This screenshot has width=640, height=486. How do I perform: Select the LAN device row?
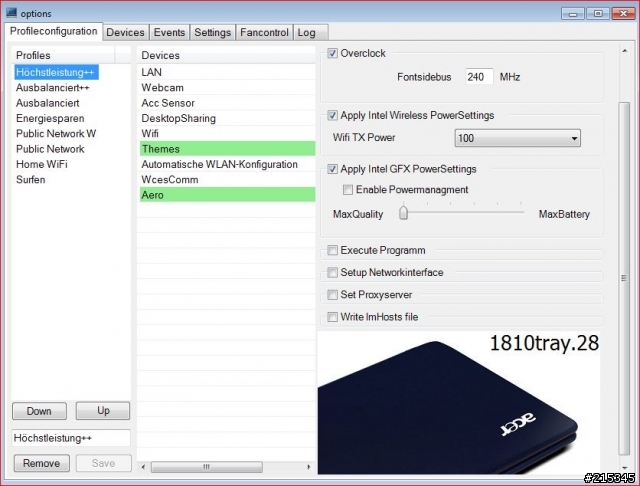pos(227,72)
